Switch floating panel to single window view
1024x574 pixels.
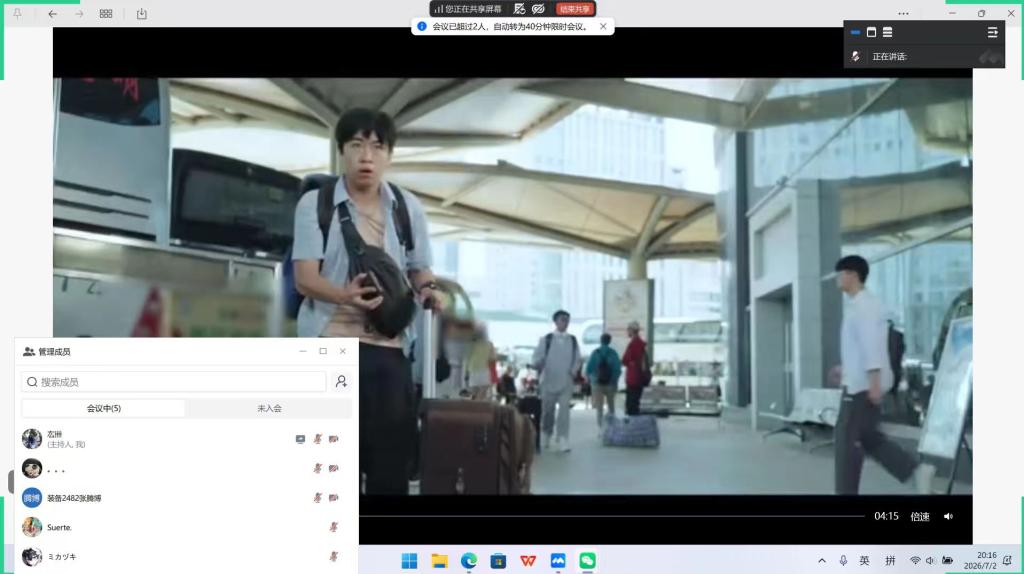pos(871,32)
